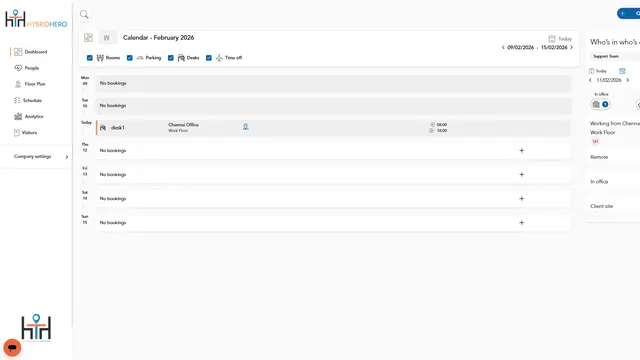Switch to week view icon

[107, 38]
